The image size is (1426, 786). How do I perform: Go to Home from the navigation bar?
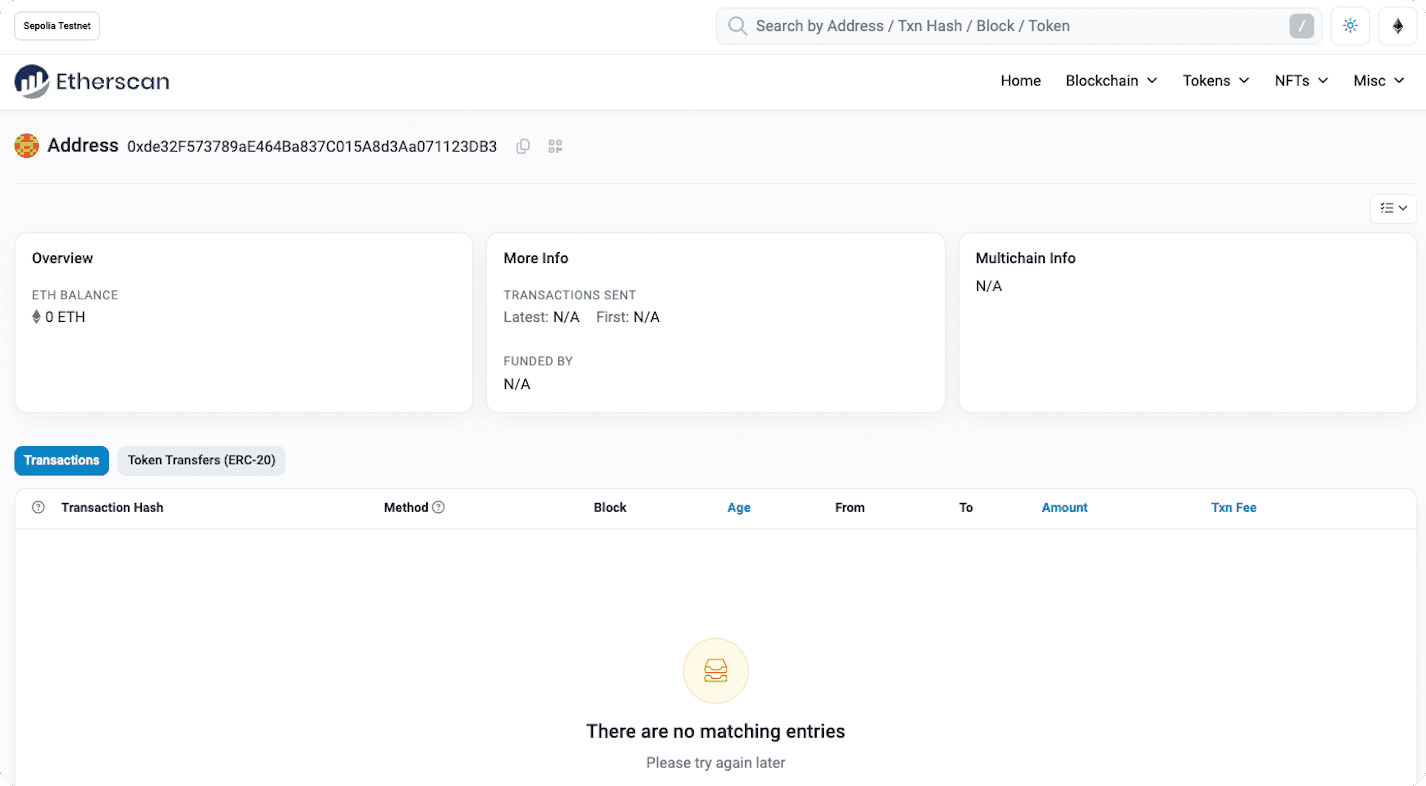[1020, 81]
